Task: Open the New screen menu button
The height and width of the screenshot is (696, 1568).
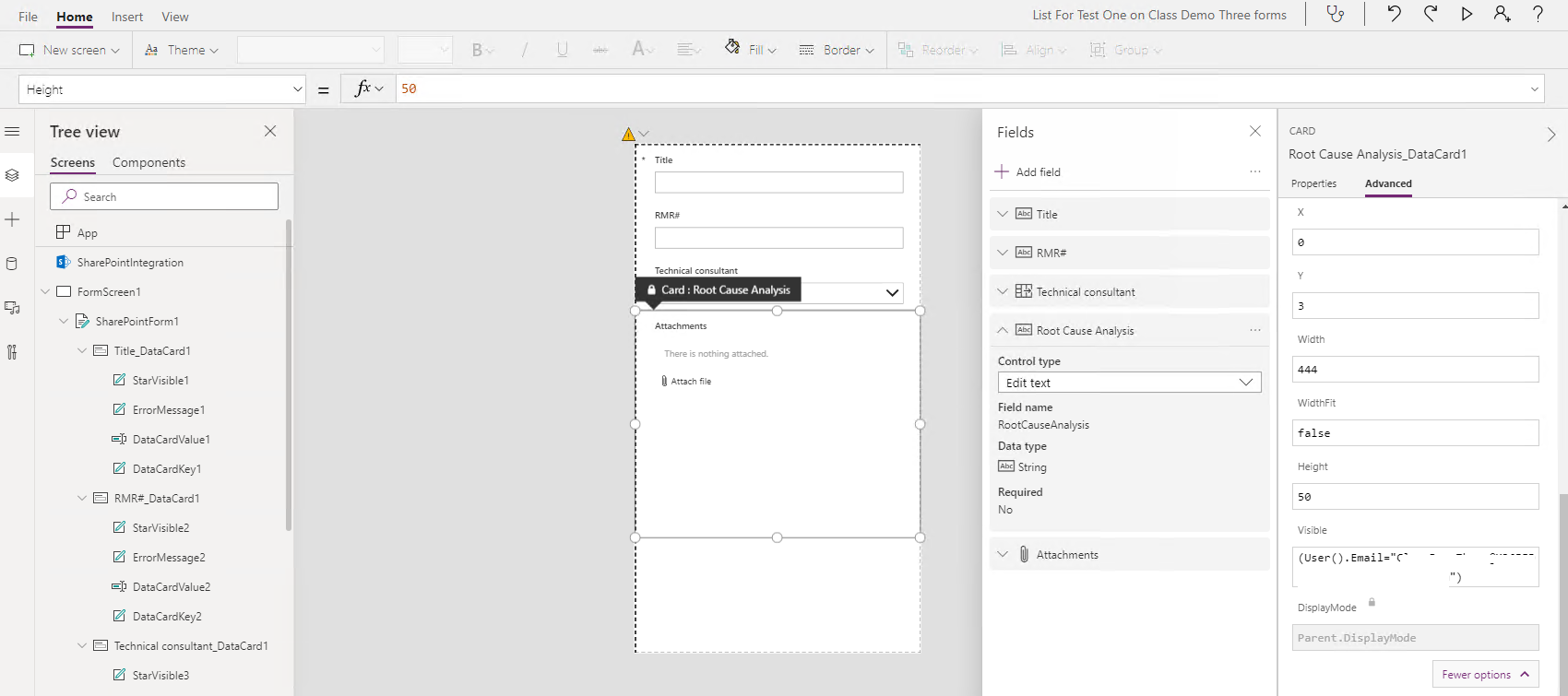Action: (x=70, y=50)
